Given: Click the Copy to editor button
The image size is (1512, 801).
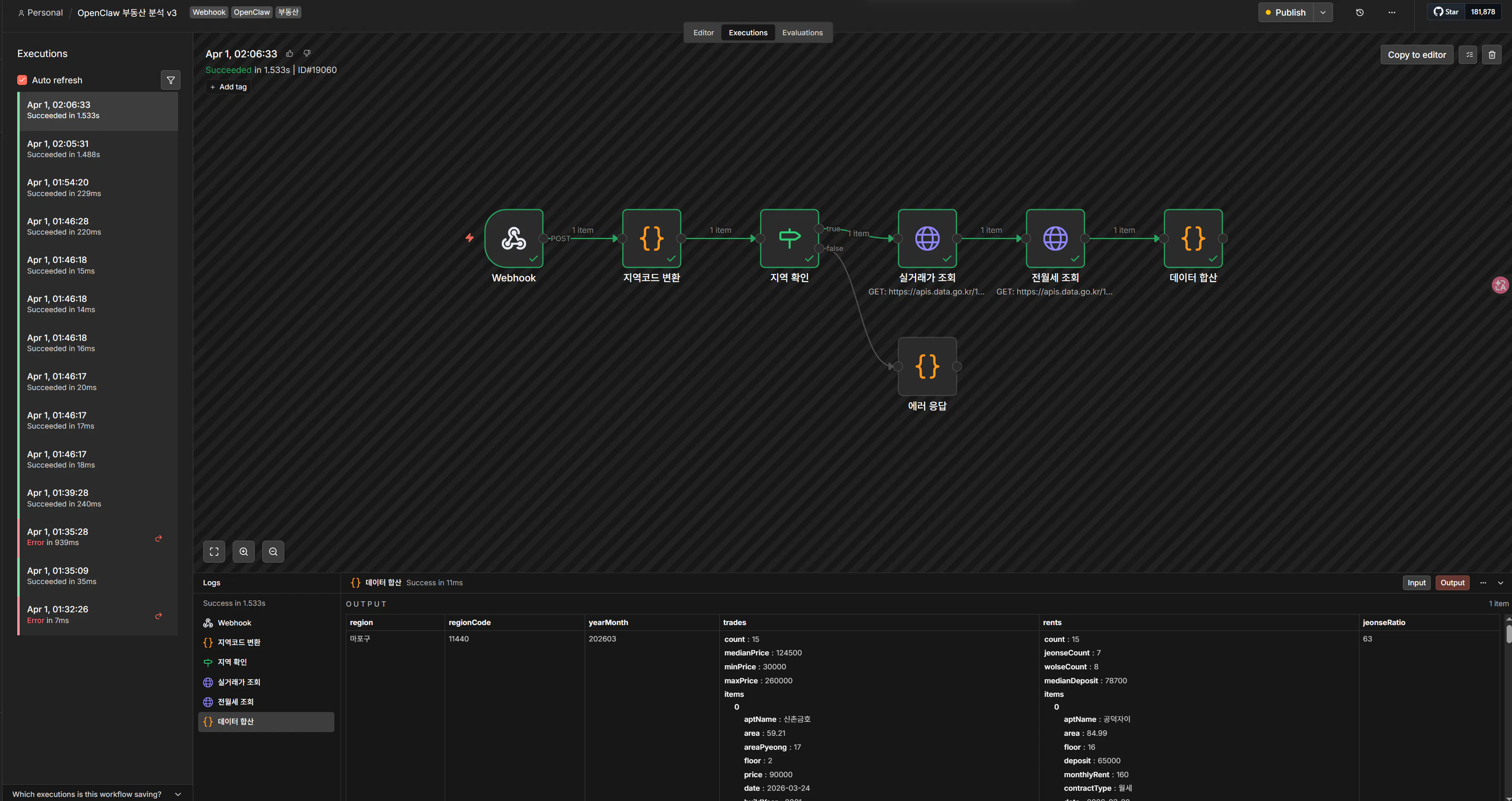Looking at the screenshot, I should tap(1416, 55).
